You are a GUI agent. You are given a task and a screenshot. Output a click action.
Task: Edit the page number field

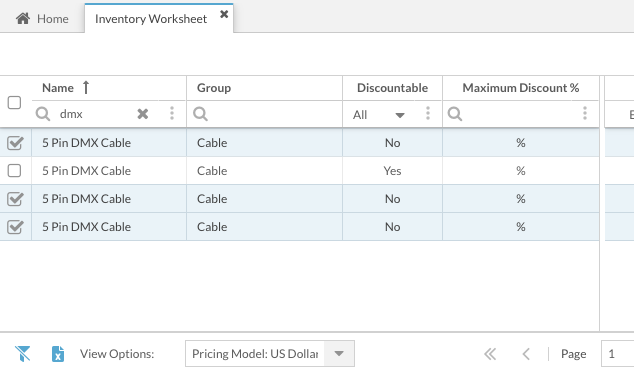point(617,354)
